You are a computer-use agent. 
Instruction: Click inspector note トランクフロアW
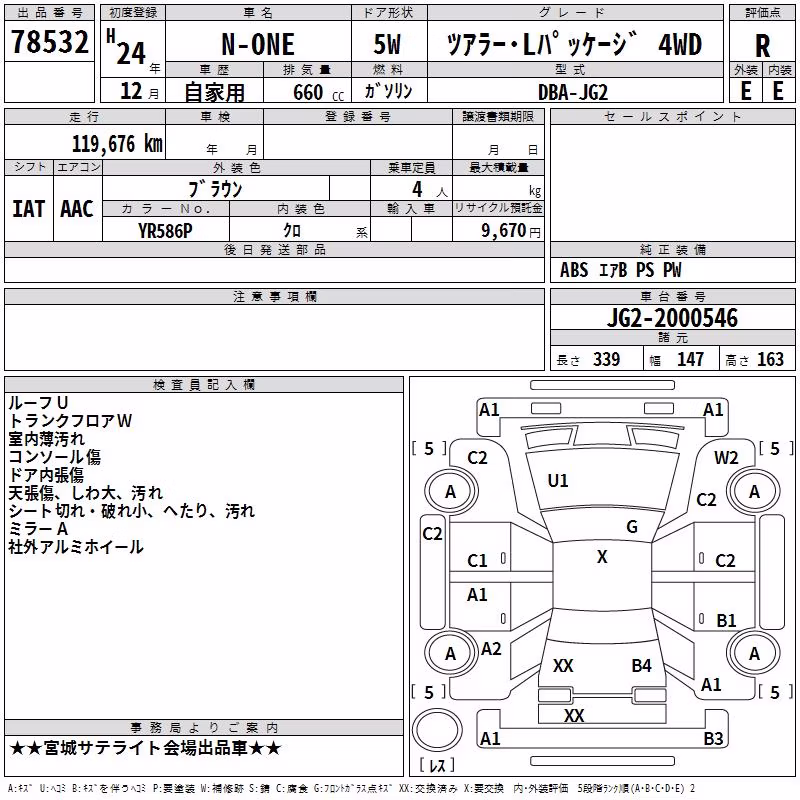pyautogui.click(x=70, y=421)
